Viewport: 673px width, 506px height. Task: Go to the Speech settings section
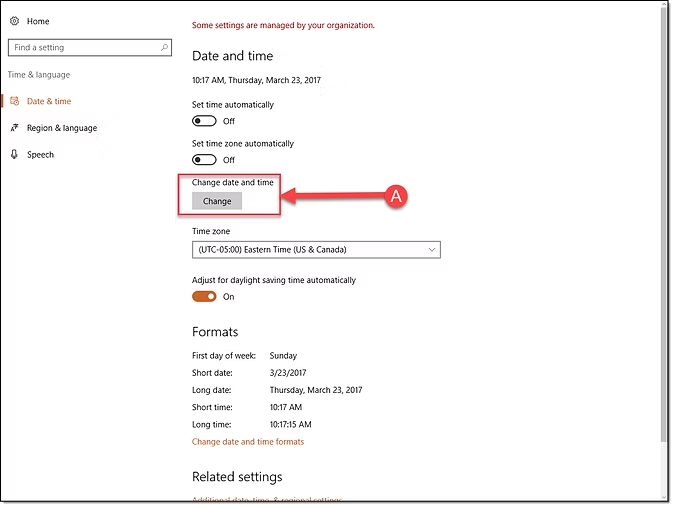[x=40, y=155]
